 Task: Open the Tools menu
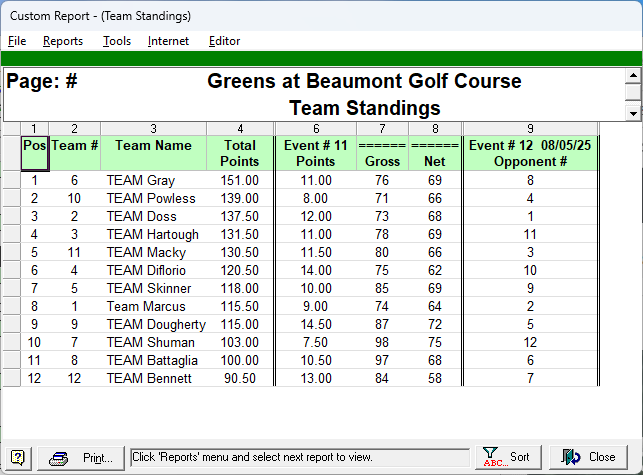click(x=117, y=41)
